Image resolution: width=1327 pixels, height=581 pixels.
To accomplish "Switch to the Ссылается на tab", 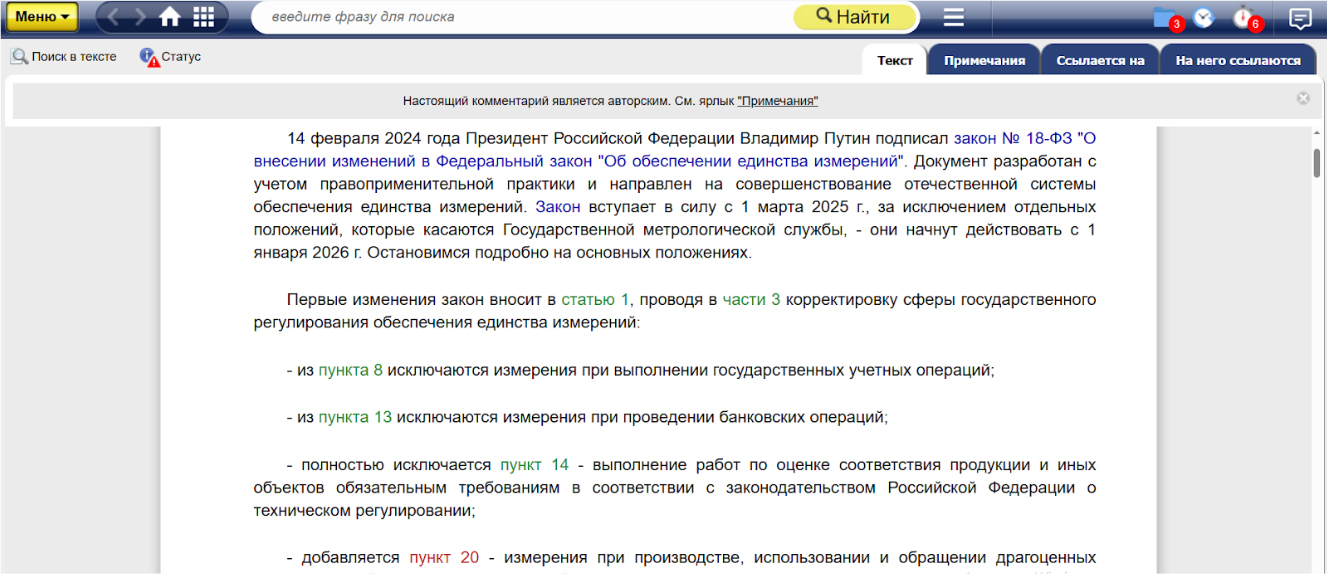I will (x=1100, y=60).
